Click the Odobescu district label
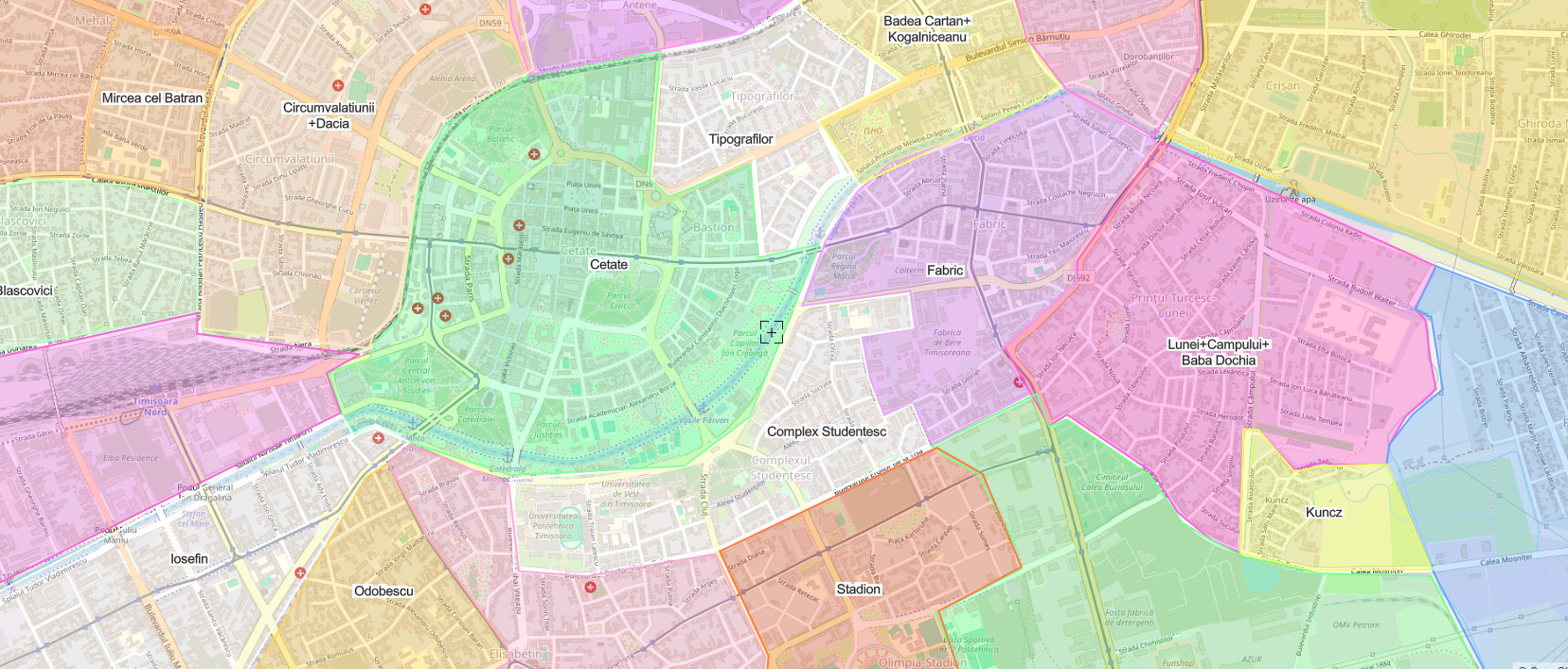 (383, 591)
